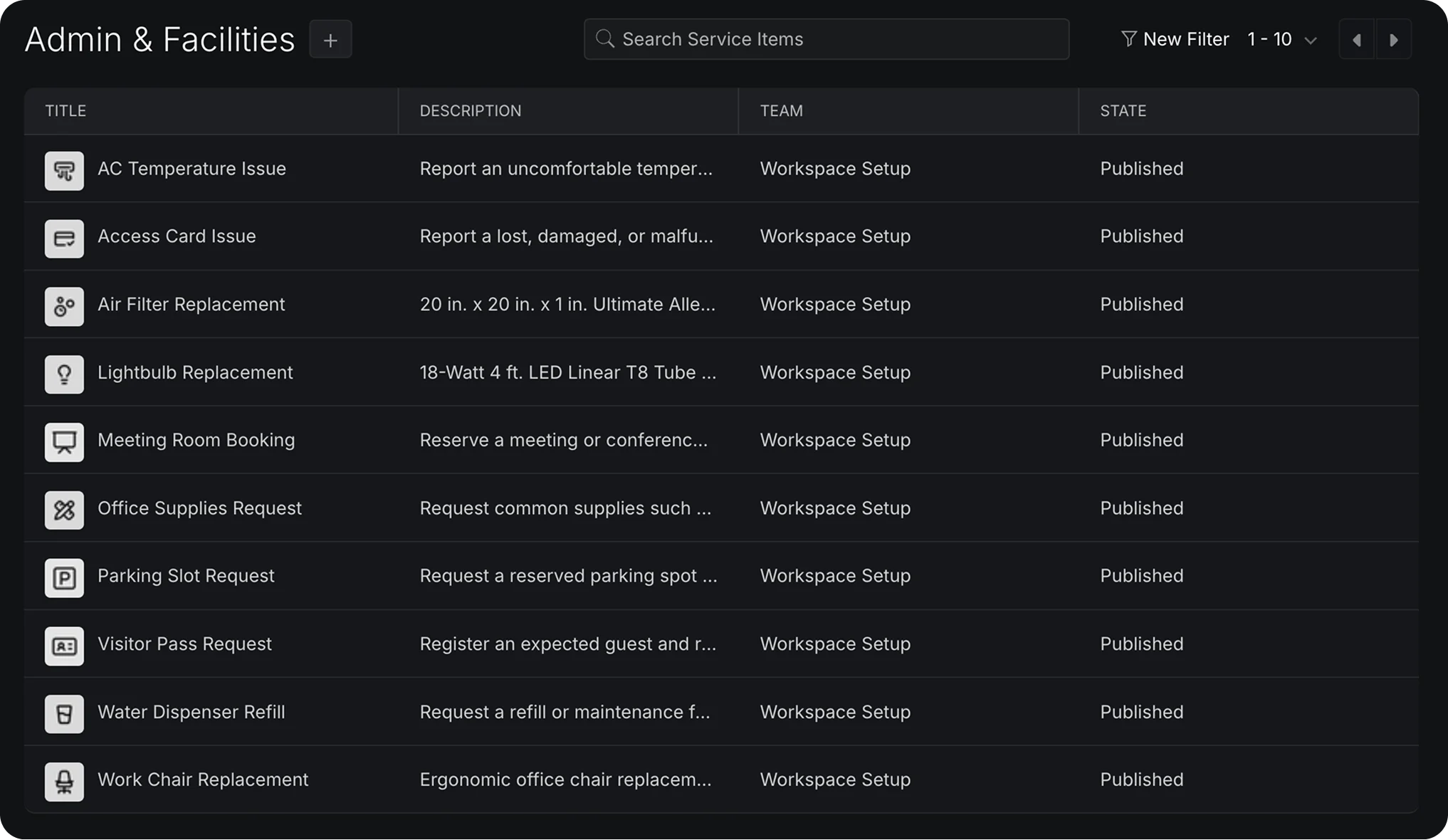Go to the next page arrow
The image size is (1448, 840).
[x=1393, y=40]
